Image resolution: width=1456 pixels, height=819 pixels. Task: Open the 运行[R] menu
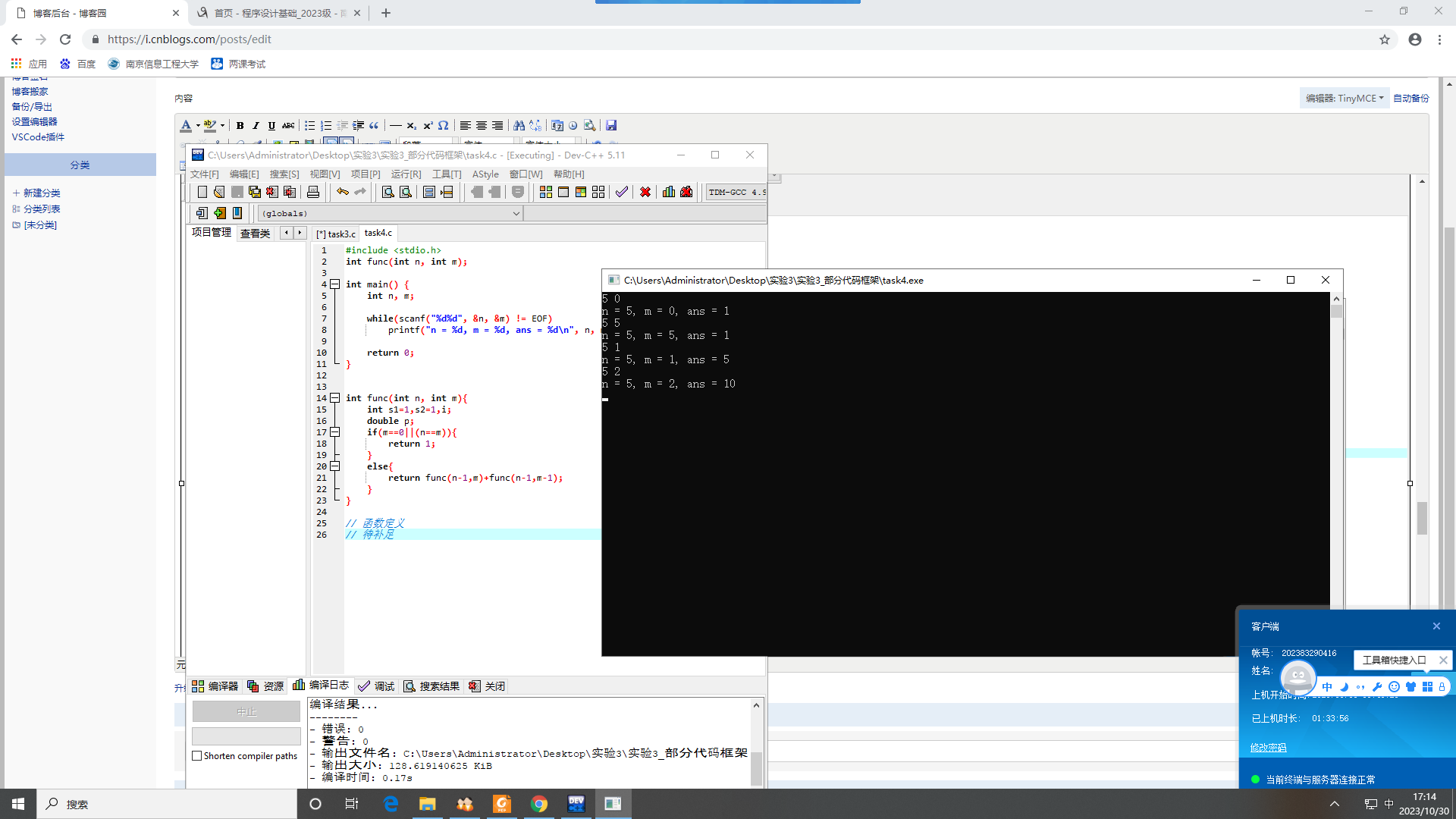click(x=406, y=174)
